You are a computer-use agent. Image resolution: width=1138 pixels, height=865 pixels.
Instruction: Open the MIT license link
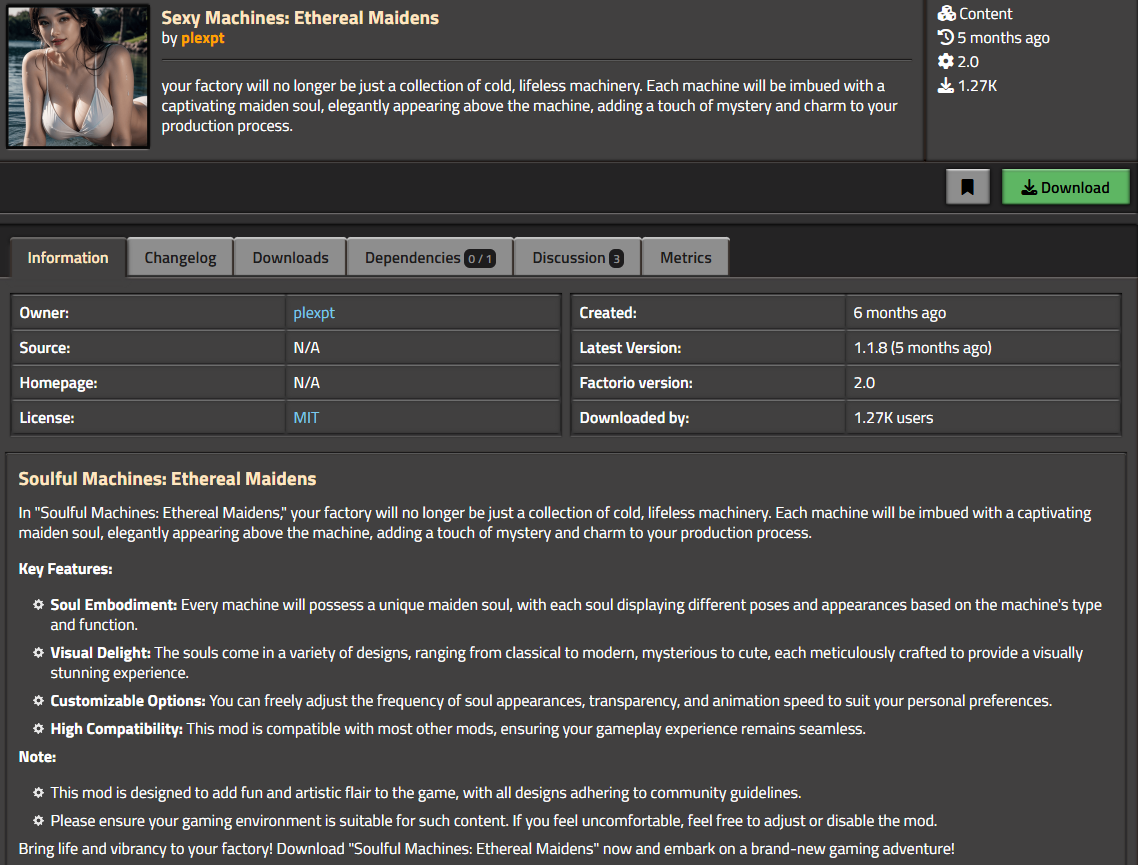306,417
